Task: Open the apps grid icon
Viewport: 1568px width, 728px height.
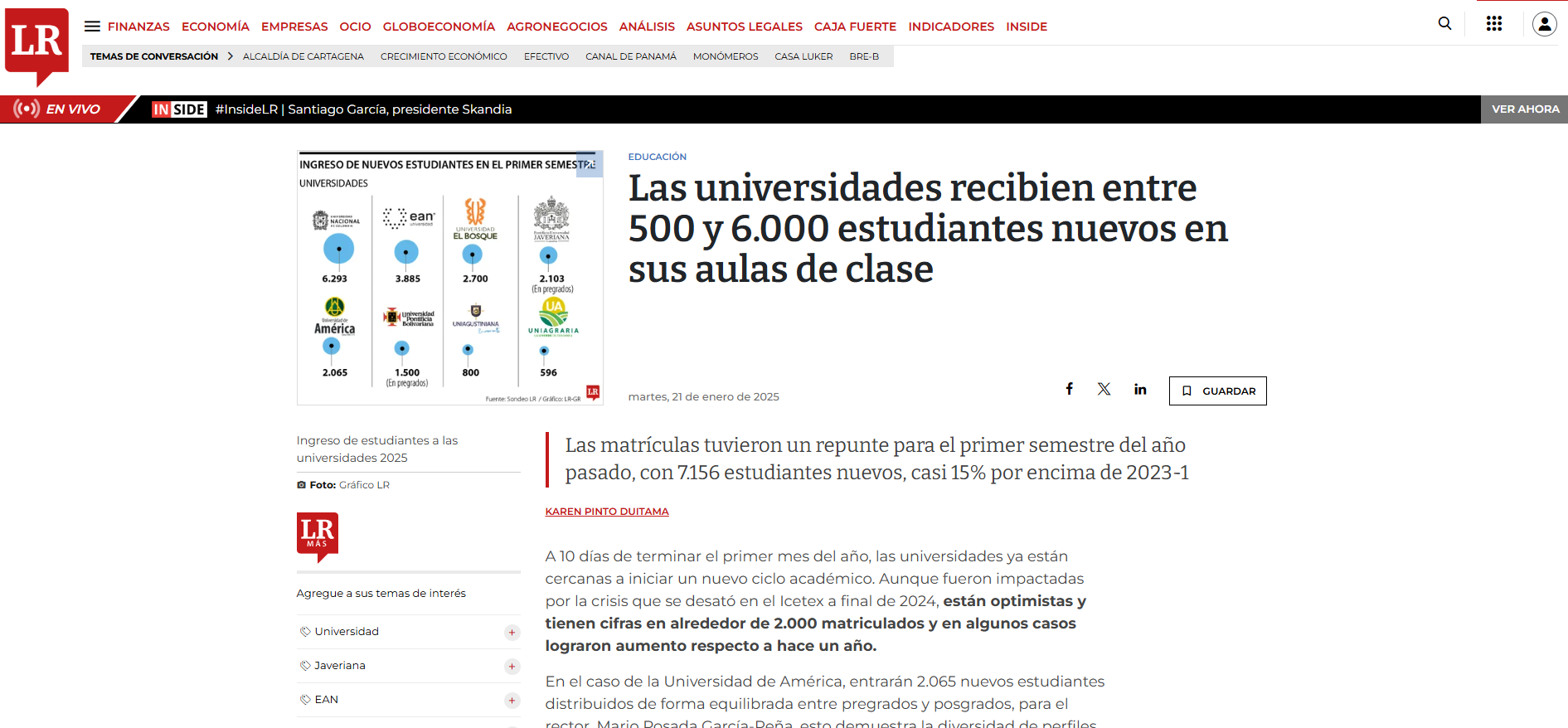Action: click(1494, 24)
